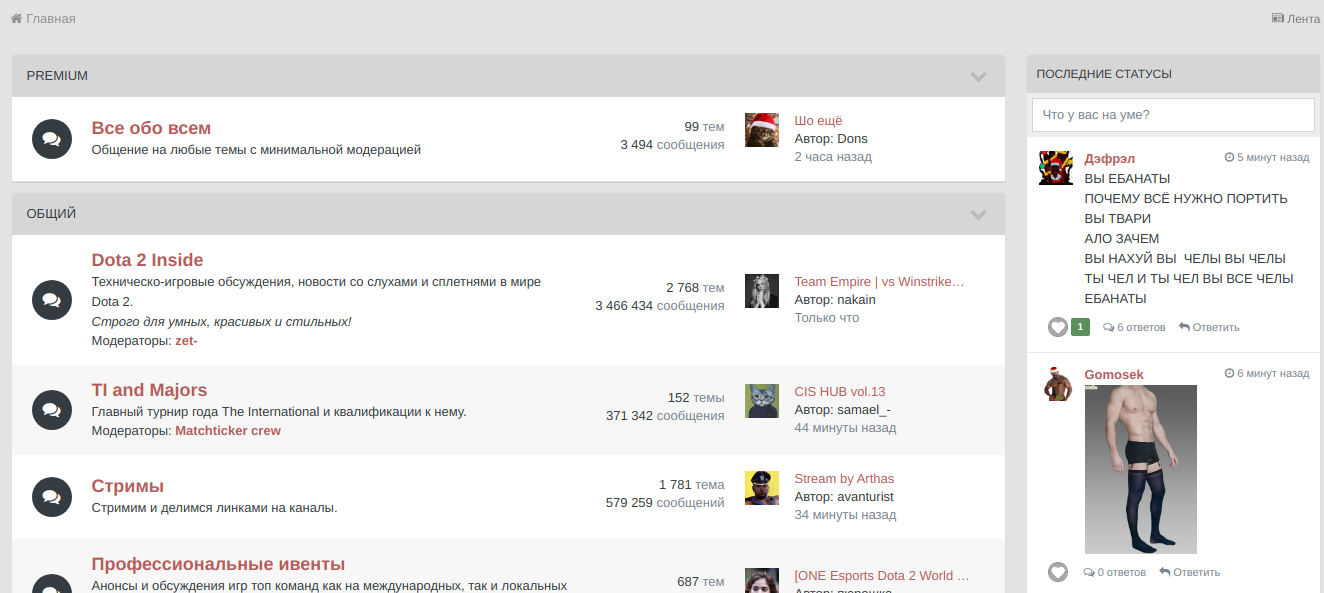Like Gomosek's status with the heart icon
Screen dimensions: 1324x593
point(1058,572)
